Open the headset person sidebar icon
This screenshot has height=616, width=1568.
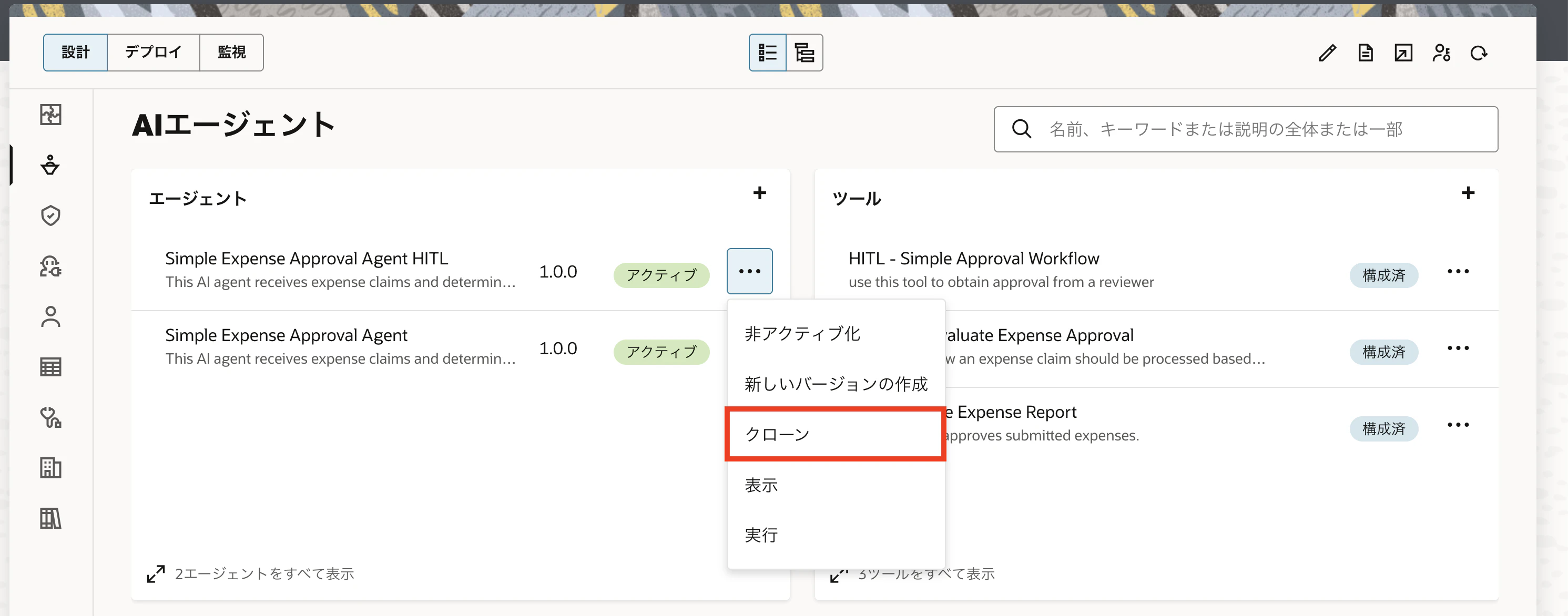point(50,266)
